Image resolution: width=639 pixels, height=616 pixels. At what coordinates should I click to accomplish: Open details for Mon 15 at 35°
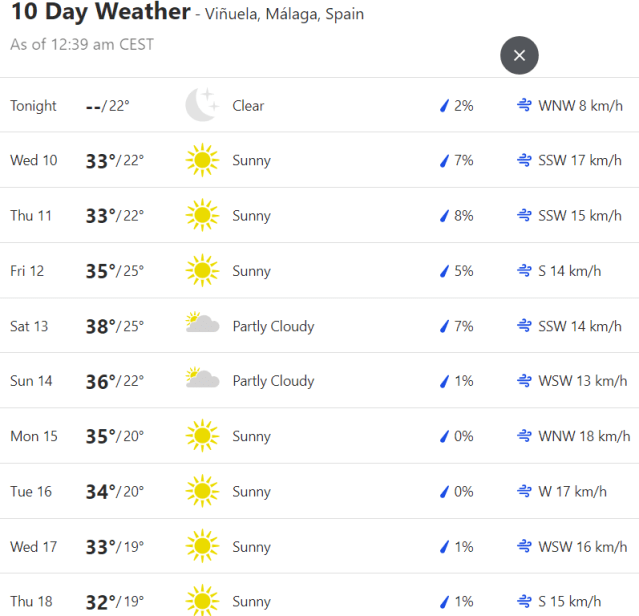pyautogui.click(x=101, y=436)
